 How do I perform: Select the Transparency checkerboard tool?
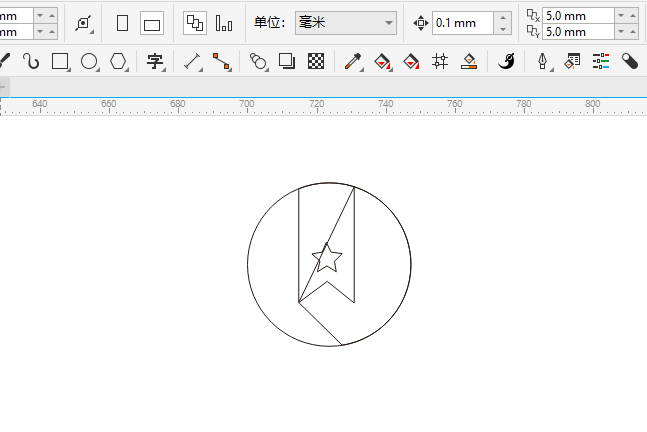[x=316, y=61]
